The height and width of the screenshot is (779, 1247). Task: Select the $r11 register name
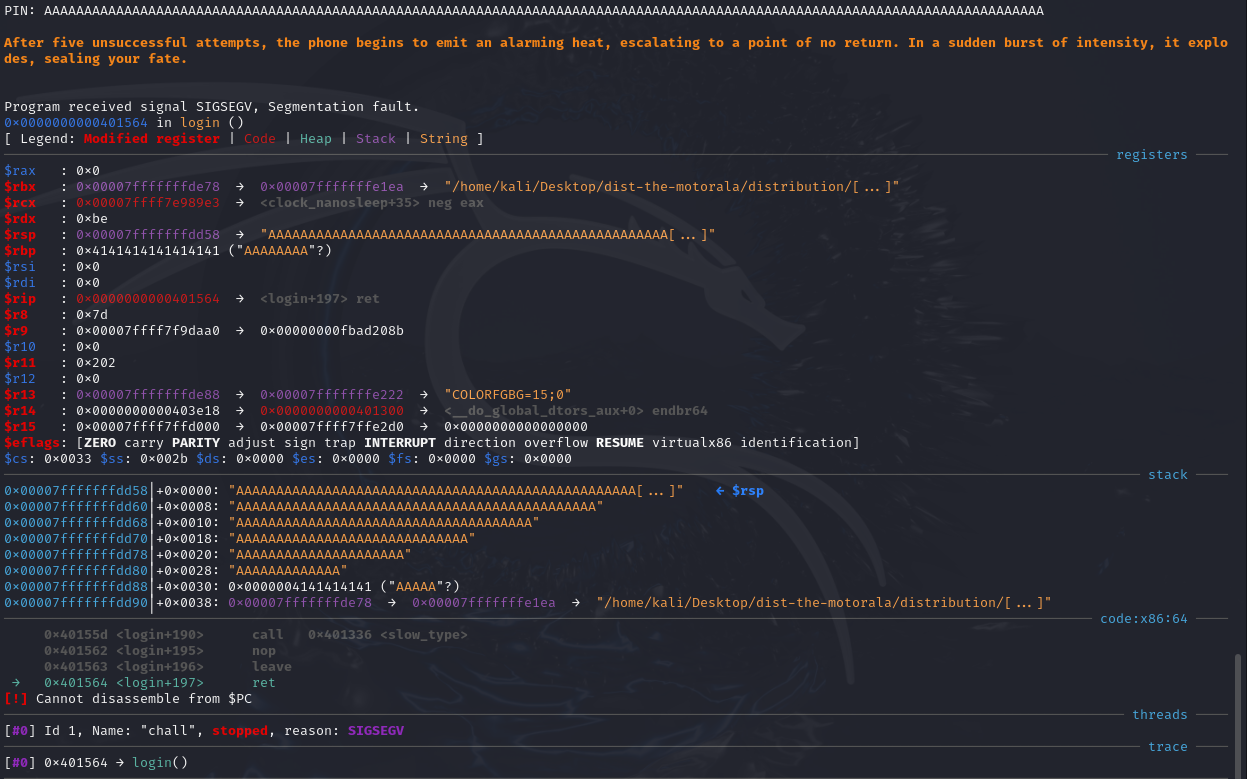tap(20, 363)
